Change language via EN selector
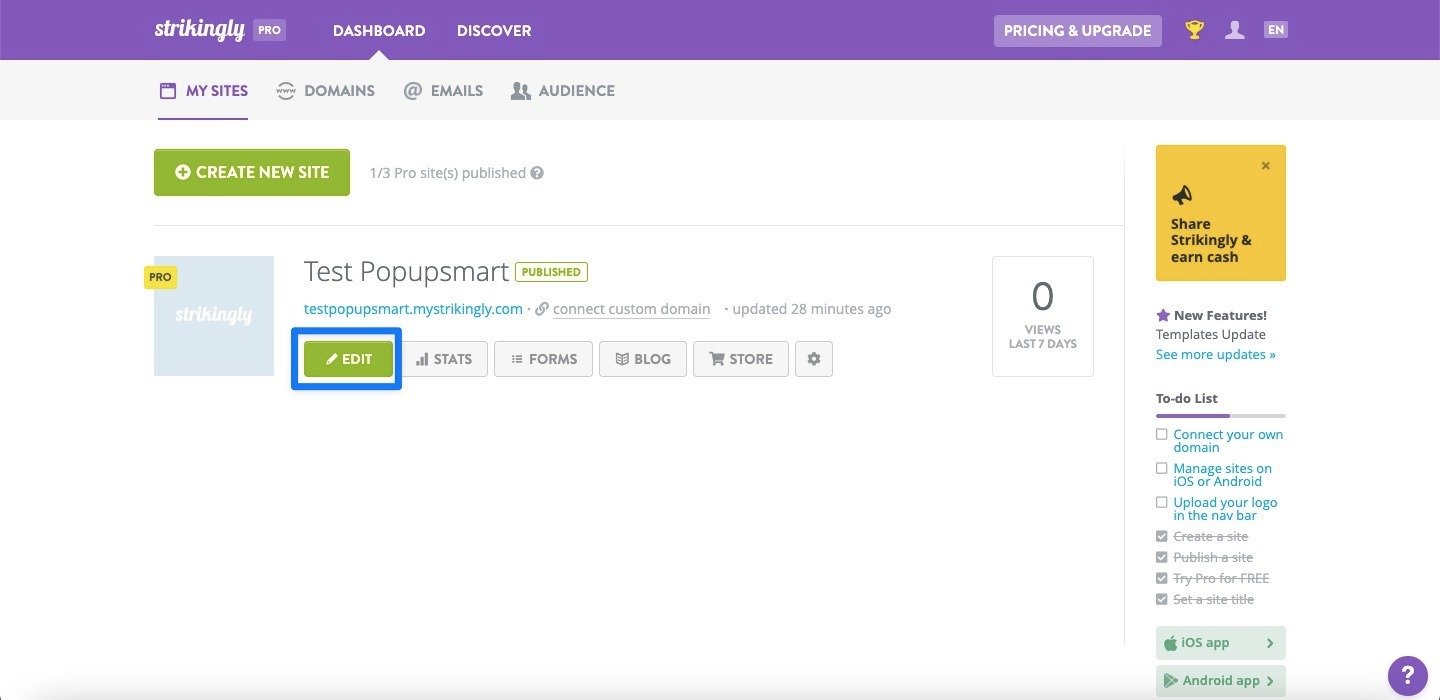Screen dimensions: 1440x700 point(1275,30)
